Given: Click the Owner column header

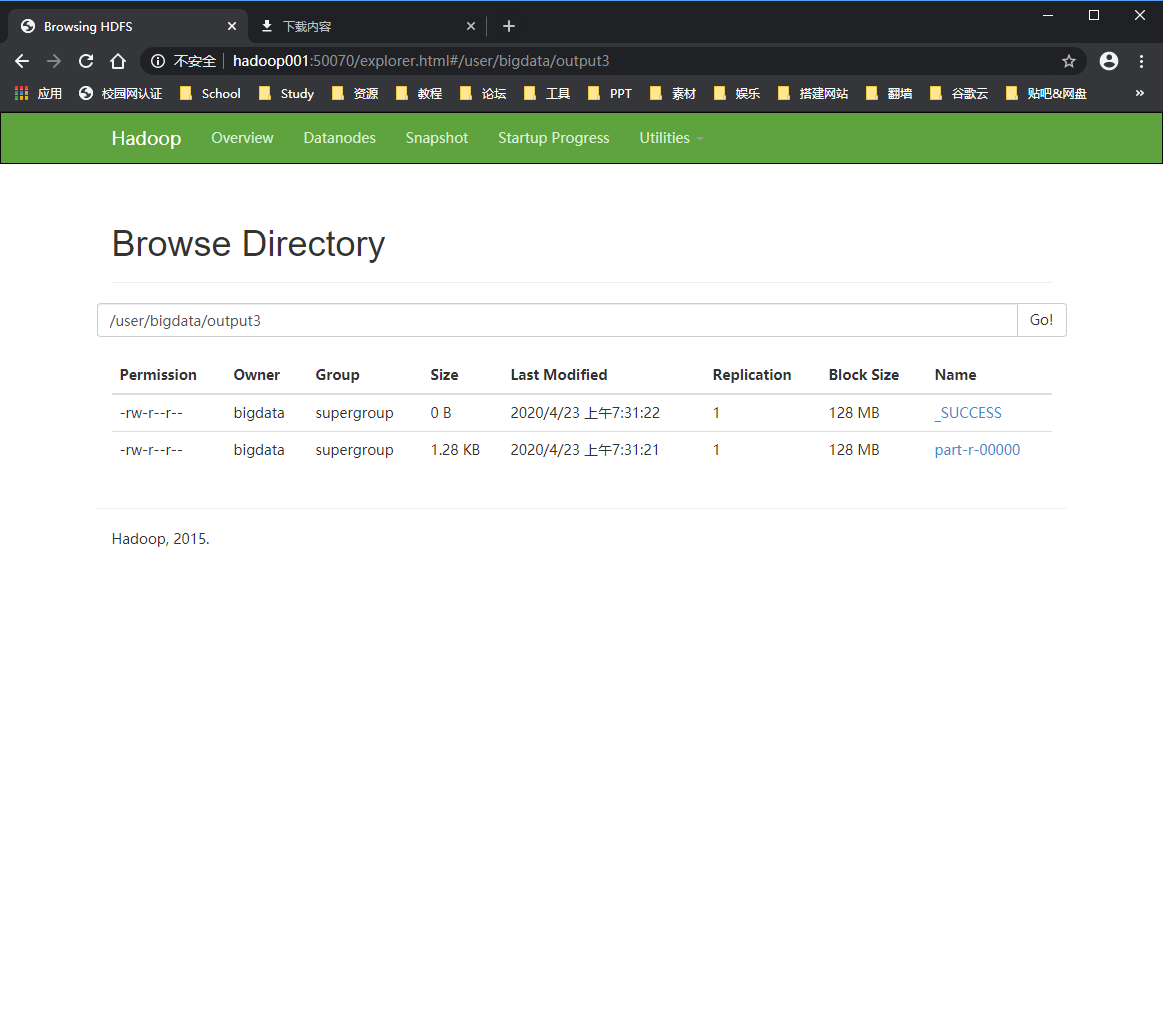Looking at the screenshot, I should [257, 375].
